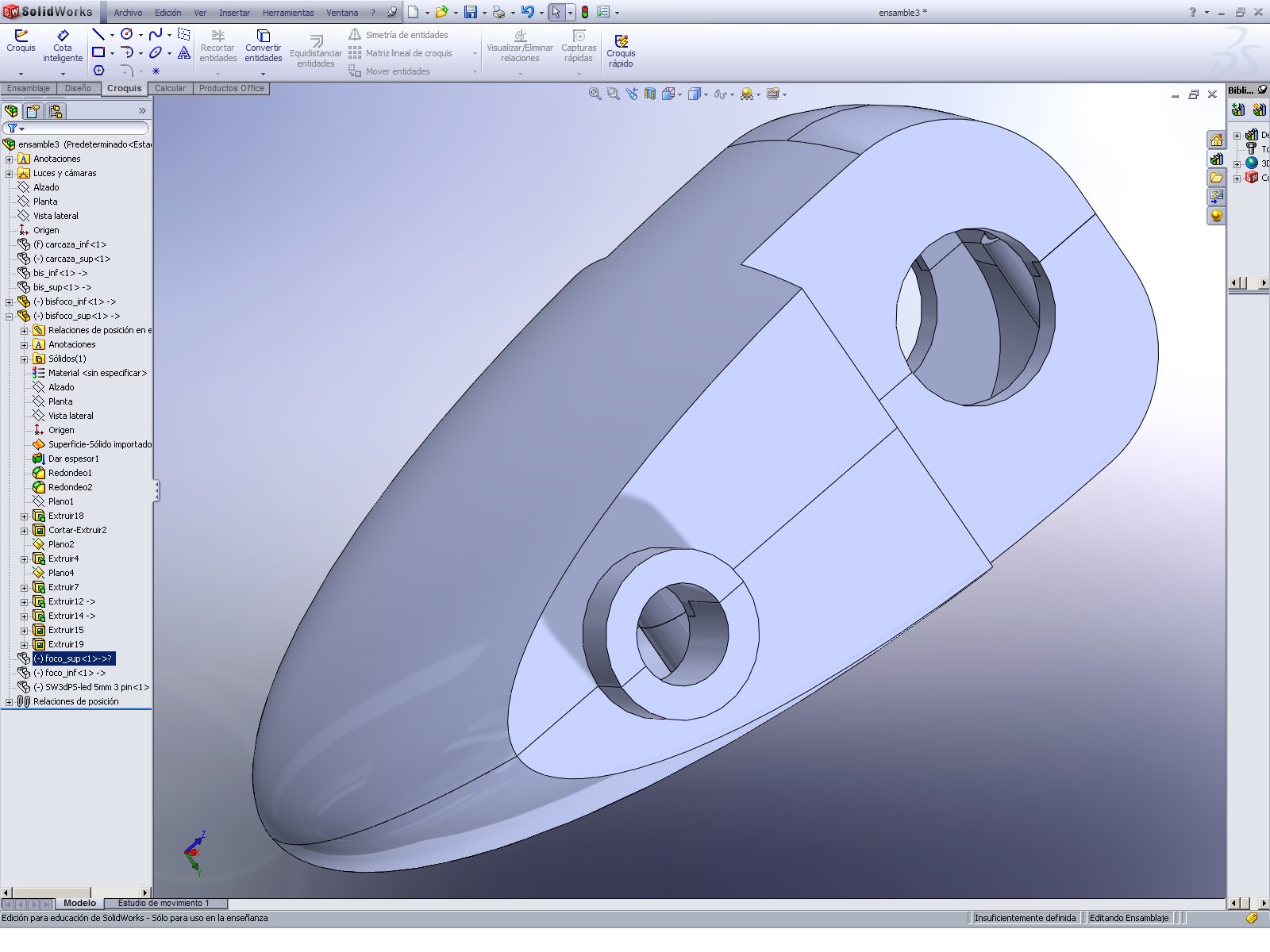Open the PropertyManager tab
The image size is (1270, 952).
33,111
